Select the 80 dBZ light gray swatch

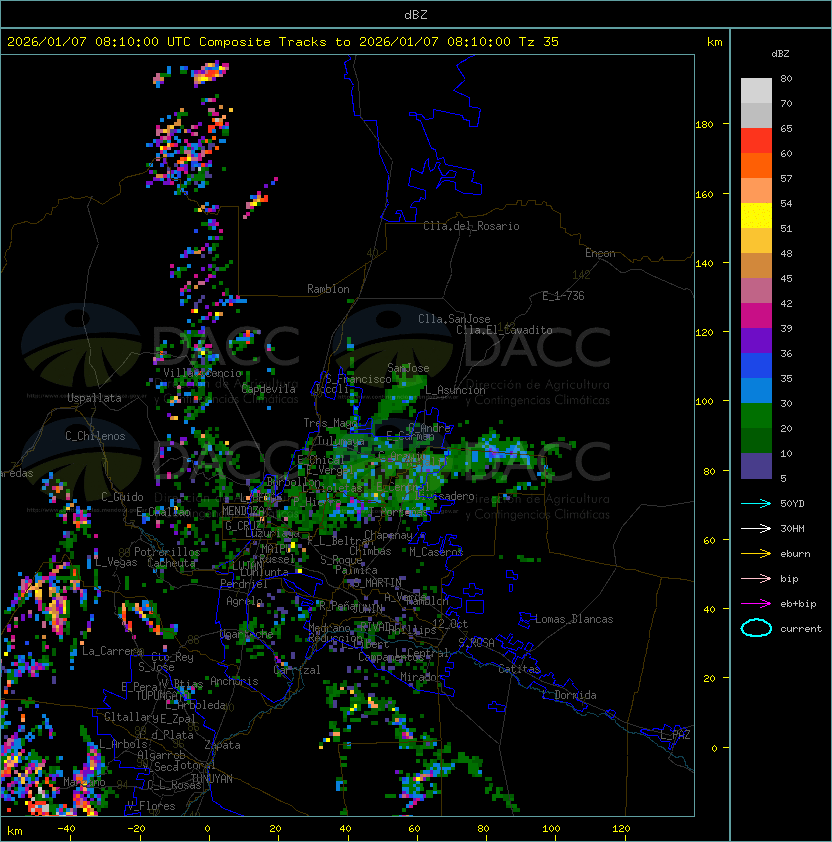[x=756, y=90]
